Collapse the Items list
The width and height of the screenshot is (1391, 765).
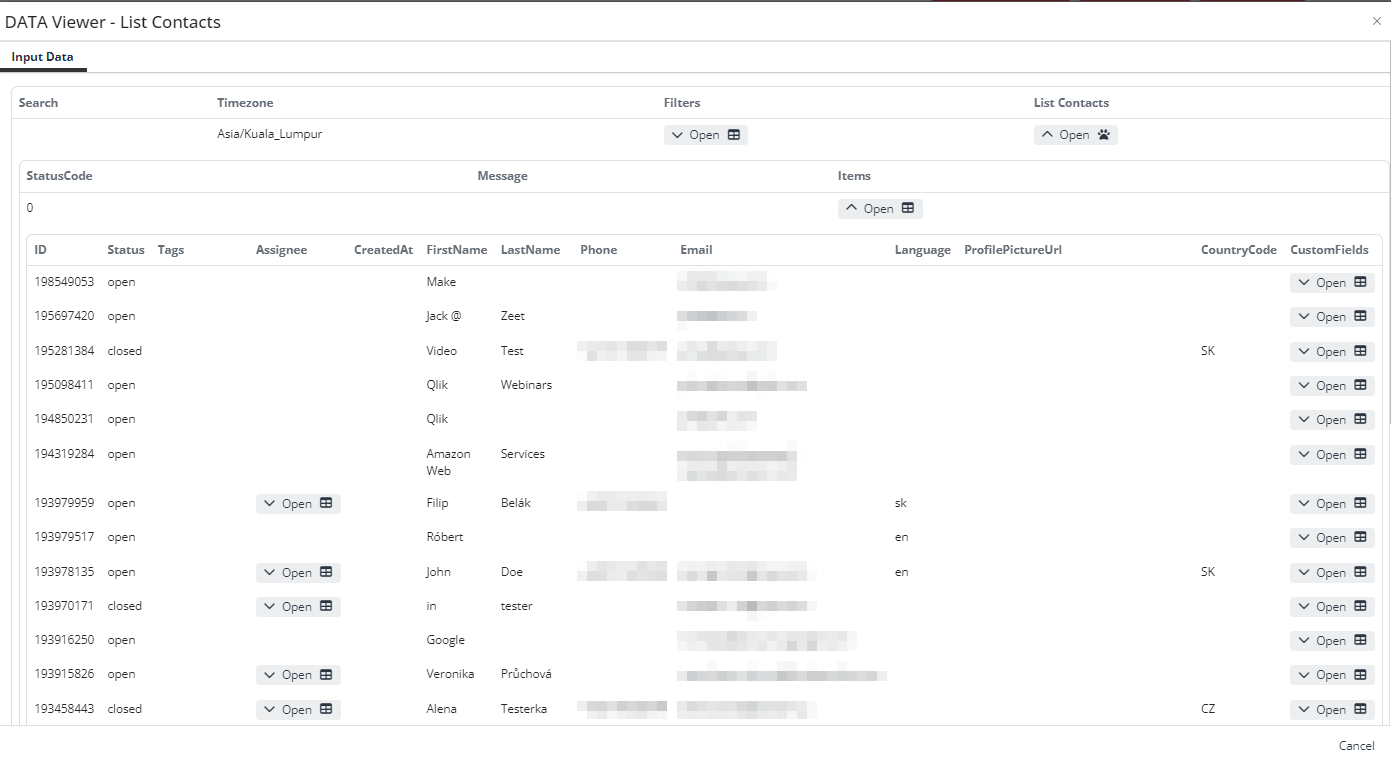(852, 209)
